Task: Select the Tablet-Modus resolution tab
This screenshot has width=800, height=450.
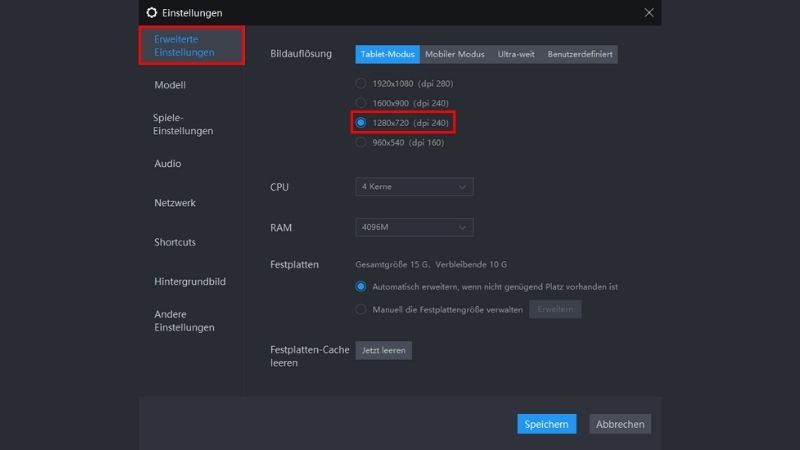Action: point(387,54)
